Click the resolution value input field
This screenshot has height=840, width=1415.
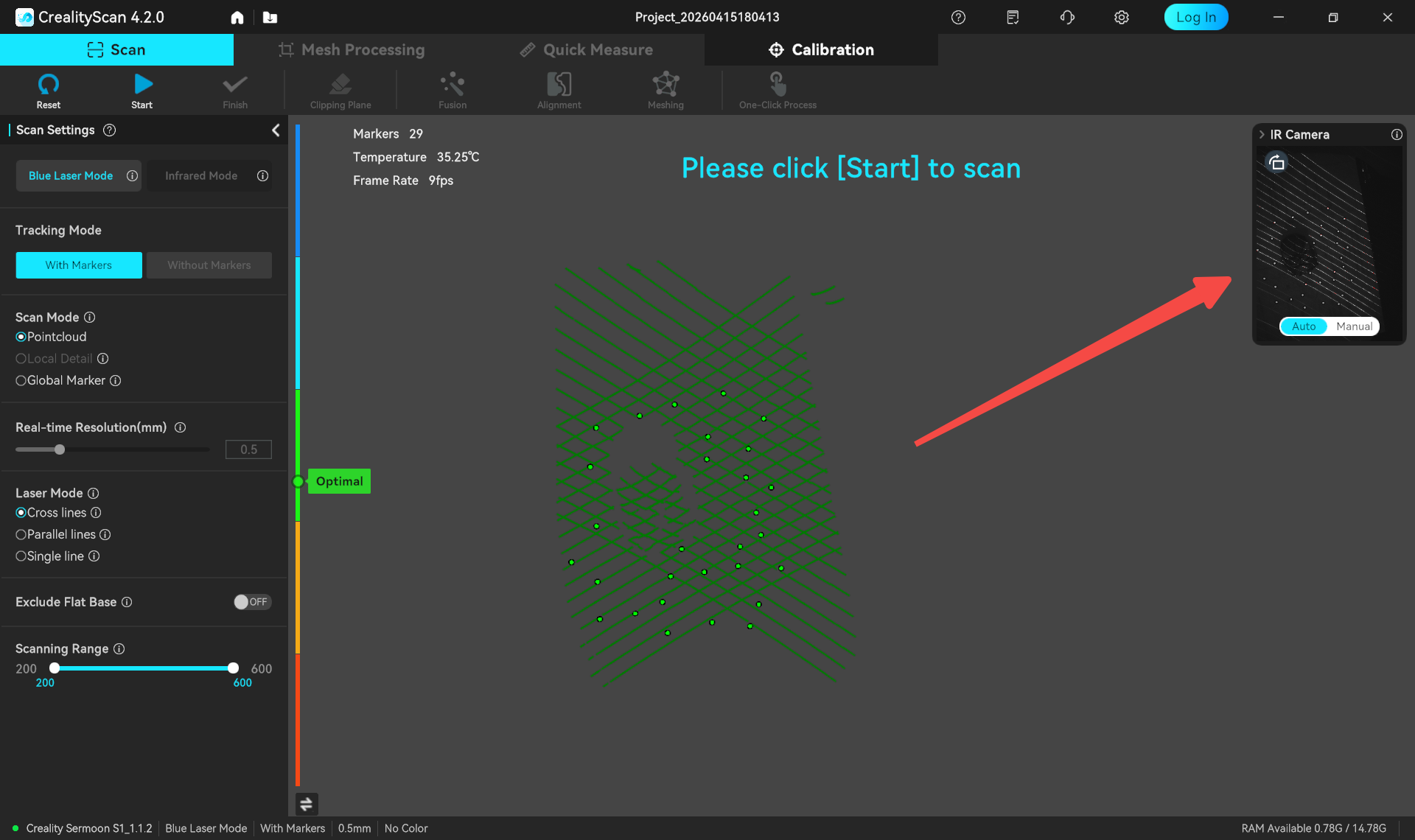coord(248,449)
